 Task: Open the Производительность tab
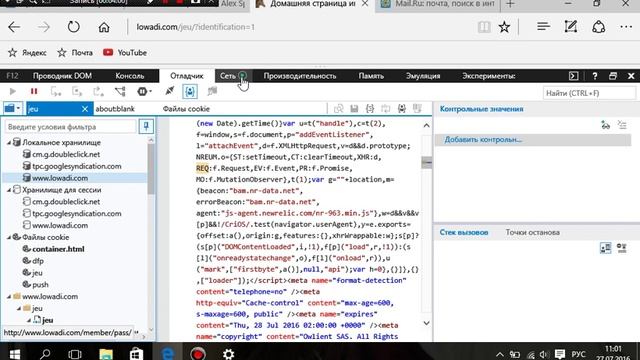[x=300, y=76]
